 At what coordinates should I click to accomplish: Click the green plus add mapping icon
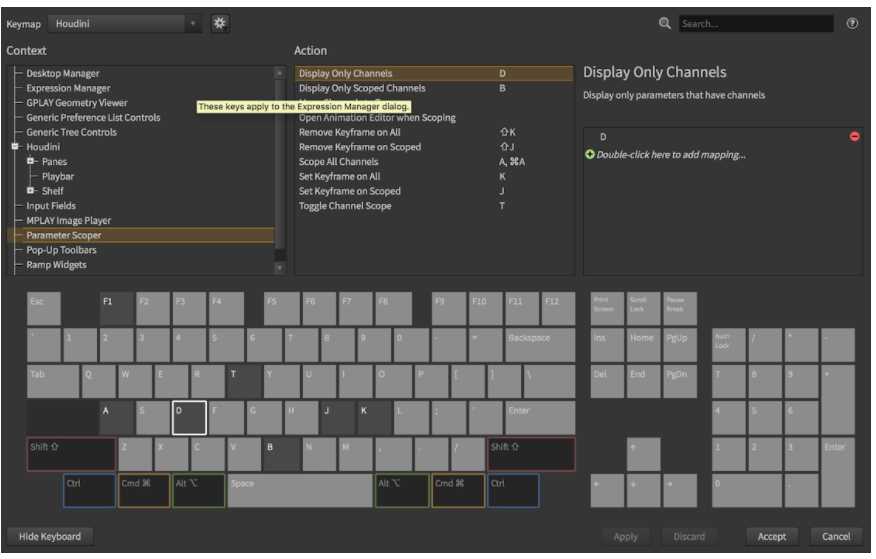pos(589,154)
